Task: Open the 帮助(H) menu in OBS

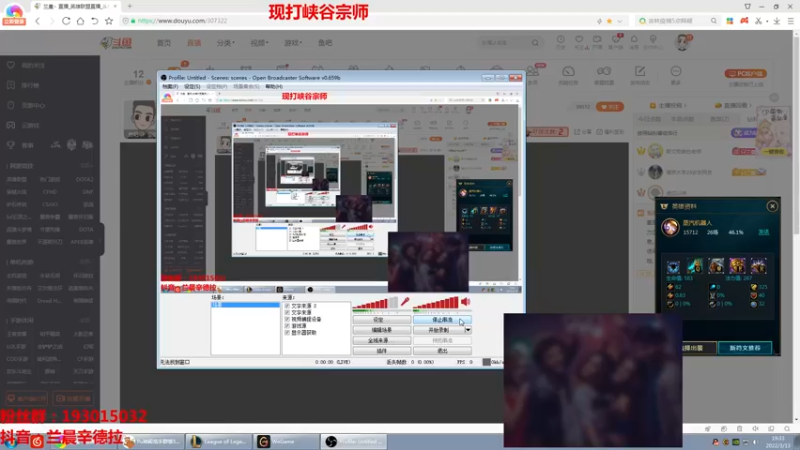Action: pyautogui.click(x=273, y=87)
